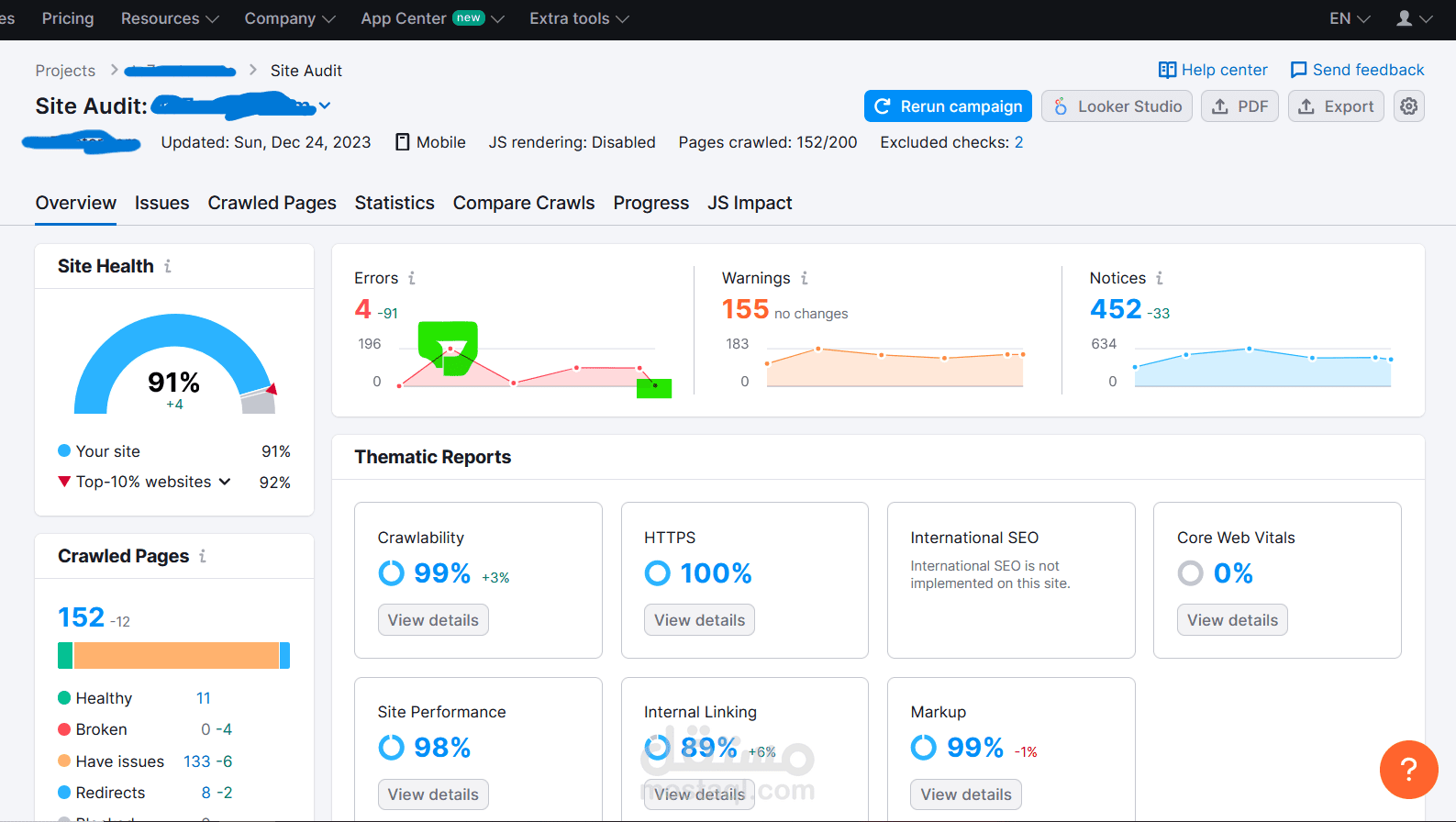Open the settings gear icon
This screenshot has width=1456, height=822.
pos(1408,106)
